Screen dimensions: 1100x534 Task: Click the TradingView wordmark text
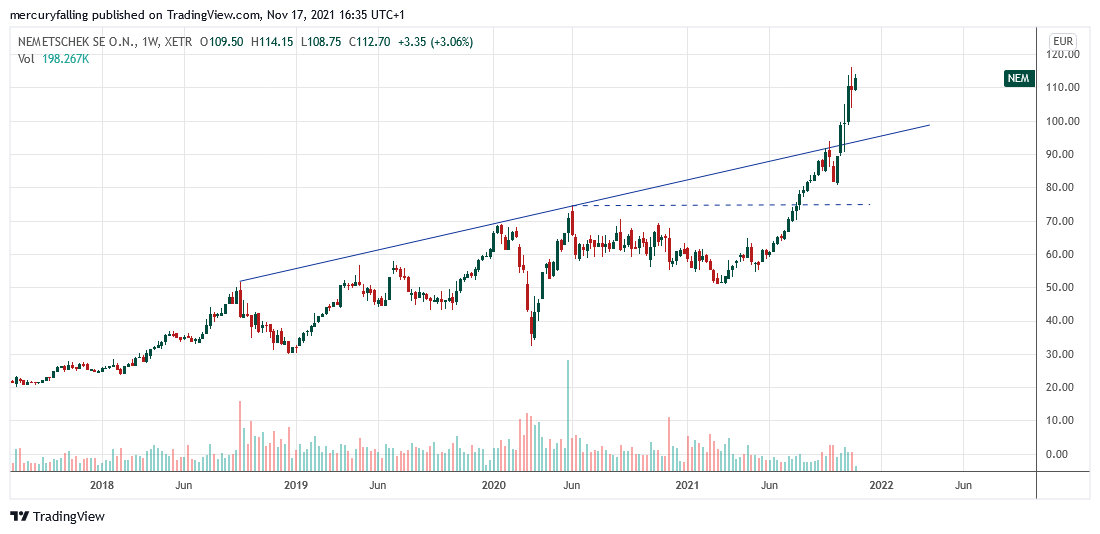[68, 517]
